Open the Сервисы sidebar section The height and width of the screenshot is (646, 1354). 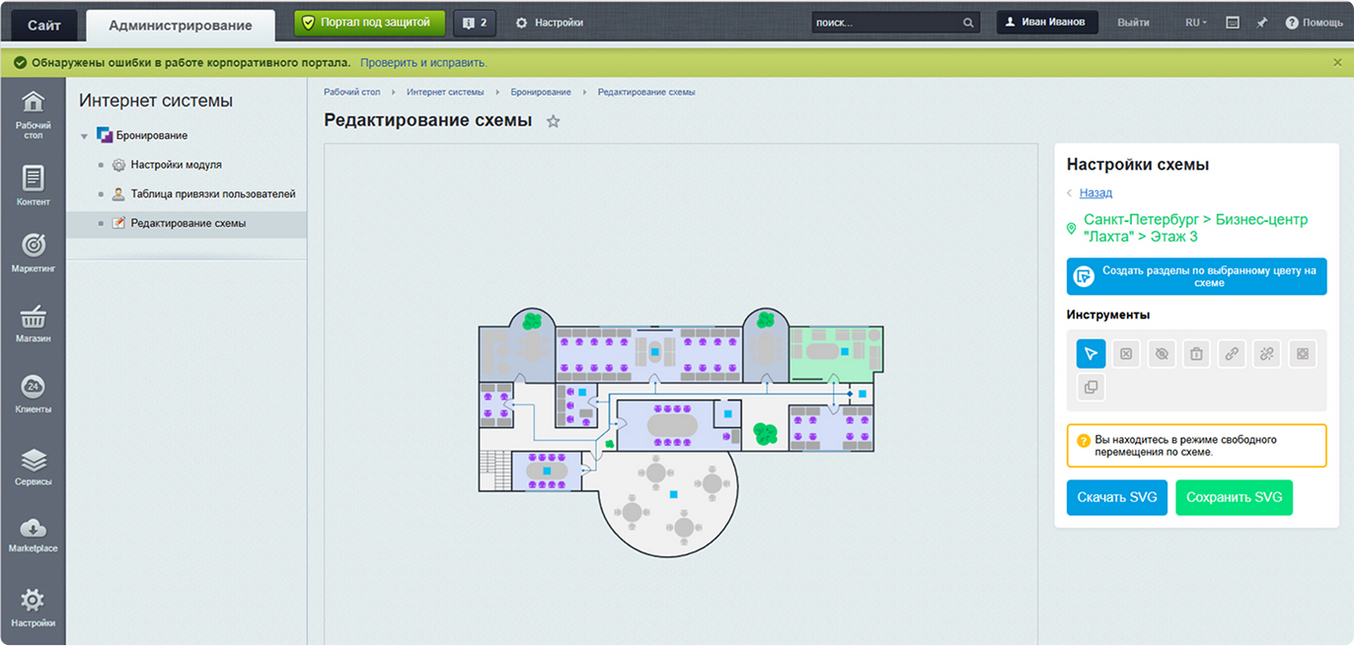pos(33,466)
